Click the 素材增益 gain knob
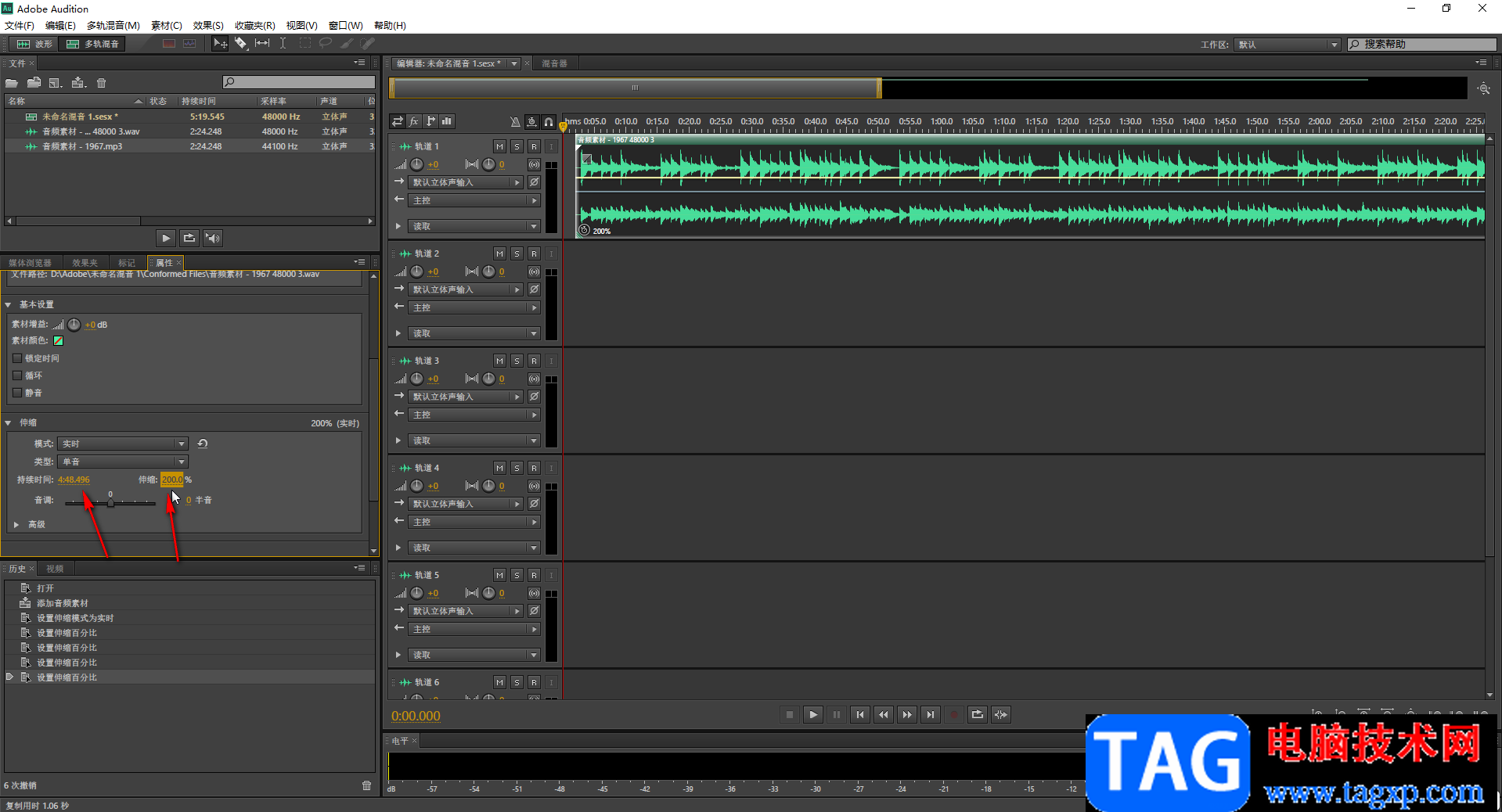1502x812 pixels. pos(74,325)
